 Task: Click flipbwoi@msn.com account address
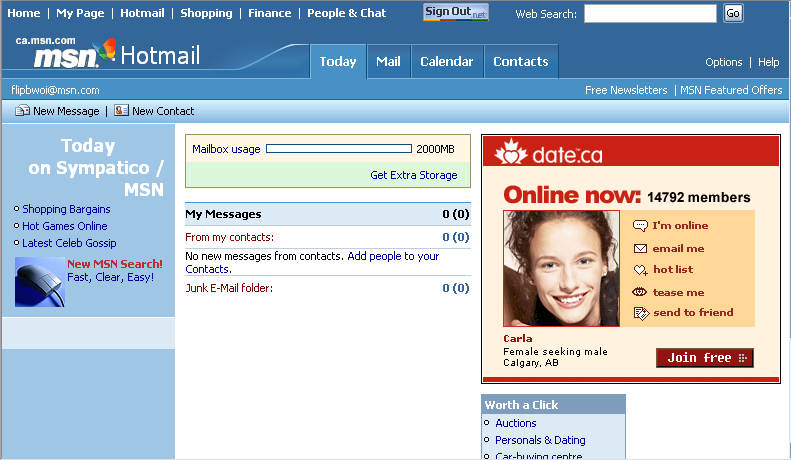point(55,90)
